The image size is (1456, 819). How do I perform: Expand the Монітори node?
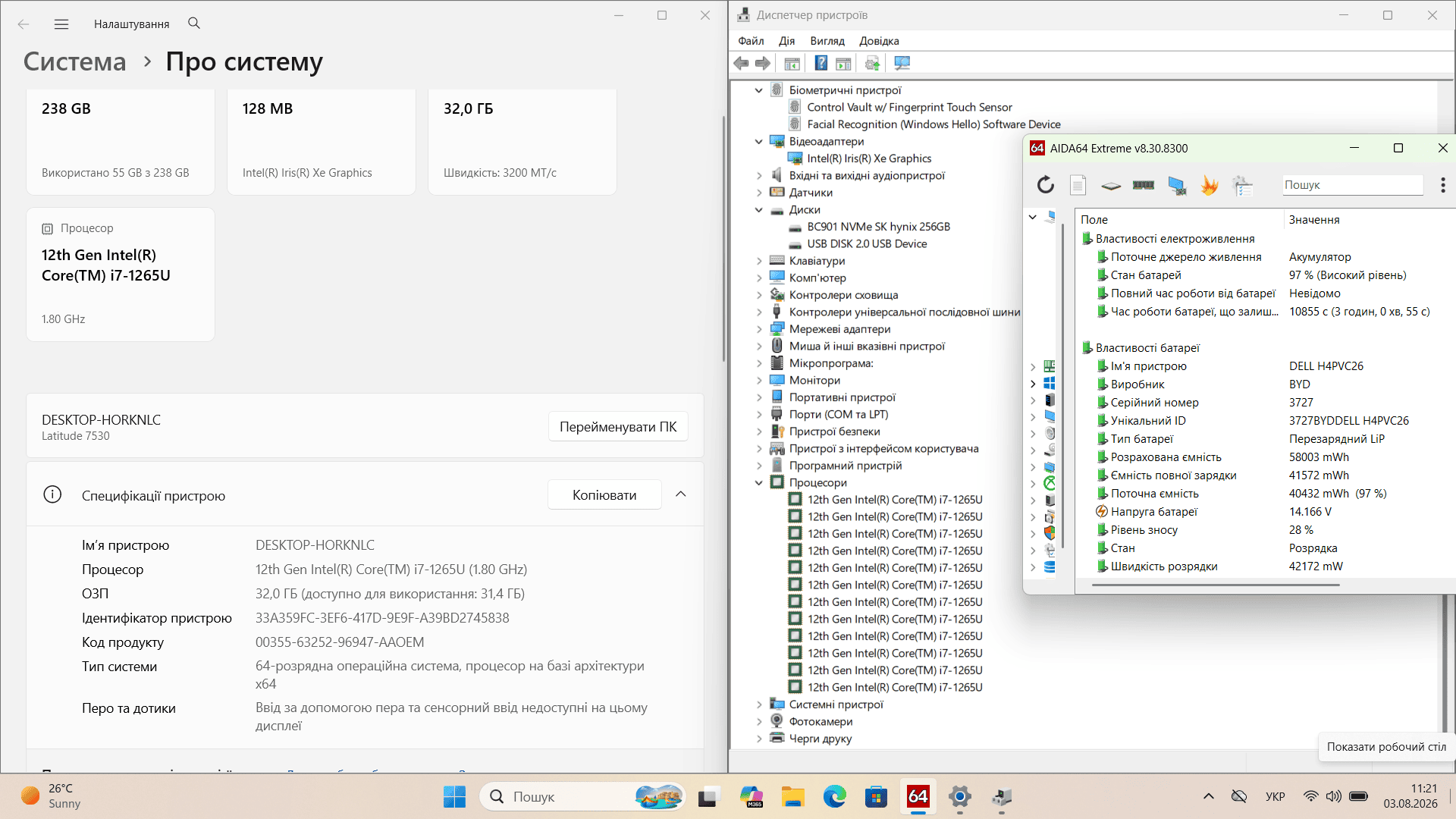[x=759, y=381]
